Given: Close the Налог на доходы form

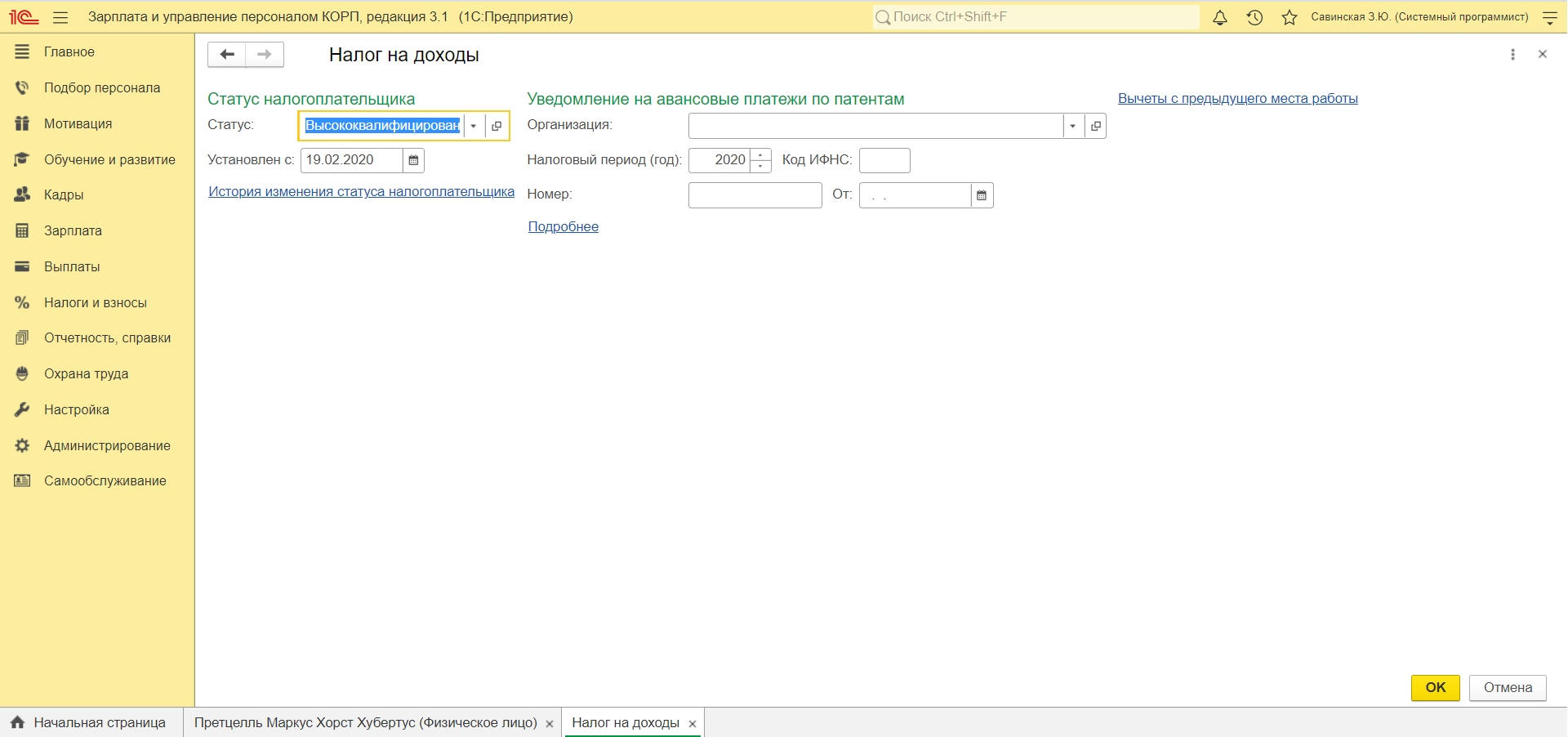Looking at the screenshot, I should point(1543,55).
